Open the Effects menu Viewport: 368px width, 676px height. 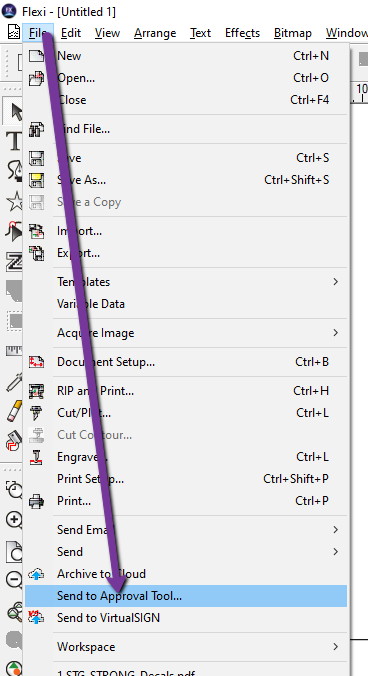242,33
